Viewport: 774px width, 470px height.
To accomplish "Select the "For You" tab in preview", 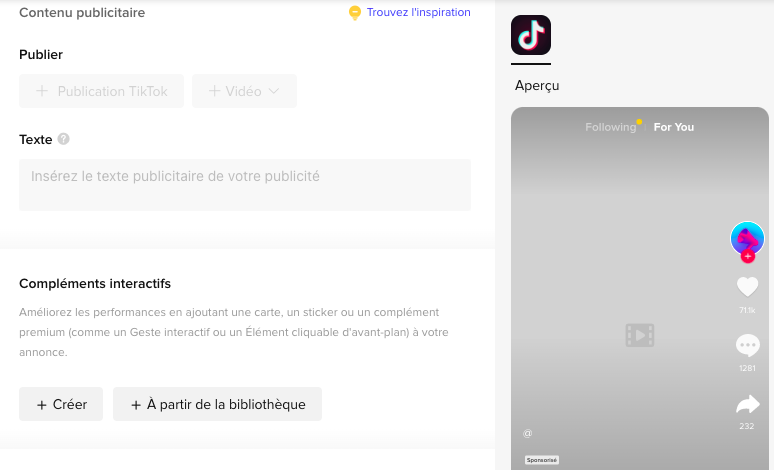I will click(674, 127).
